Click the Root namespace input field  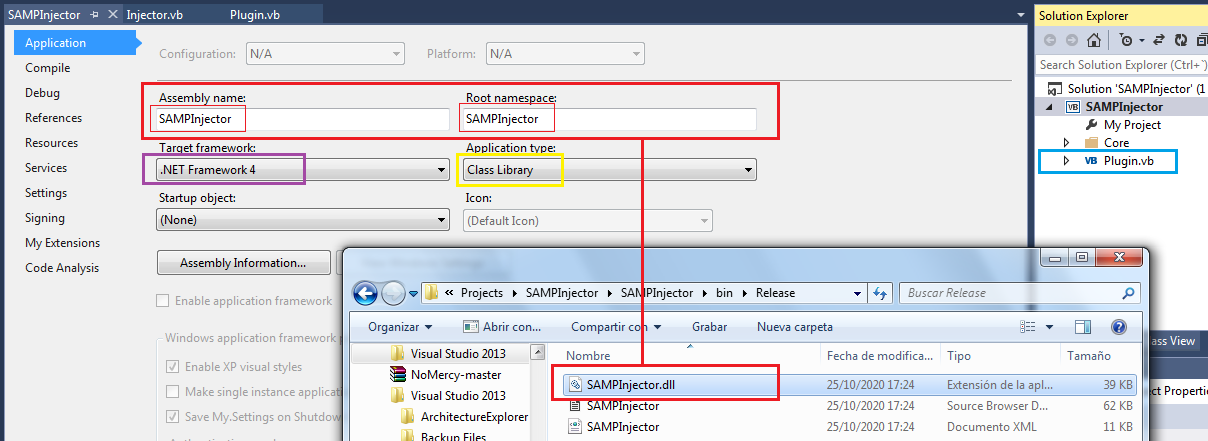click(x=609, y=119)
